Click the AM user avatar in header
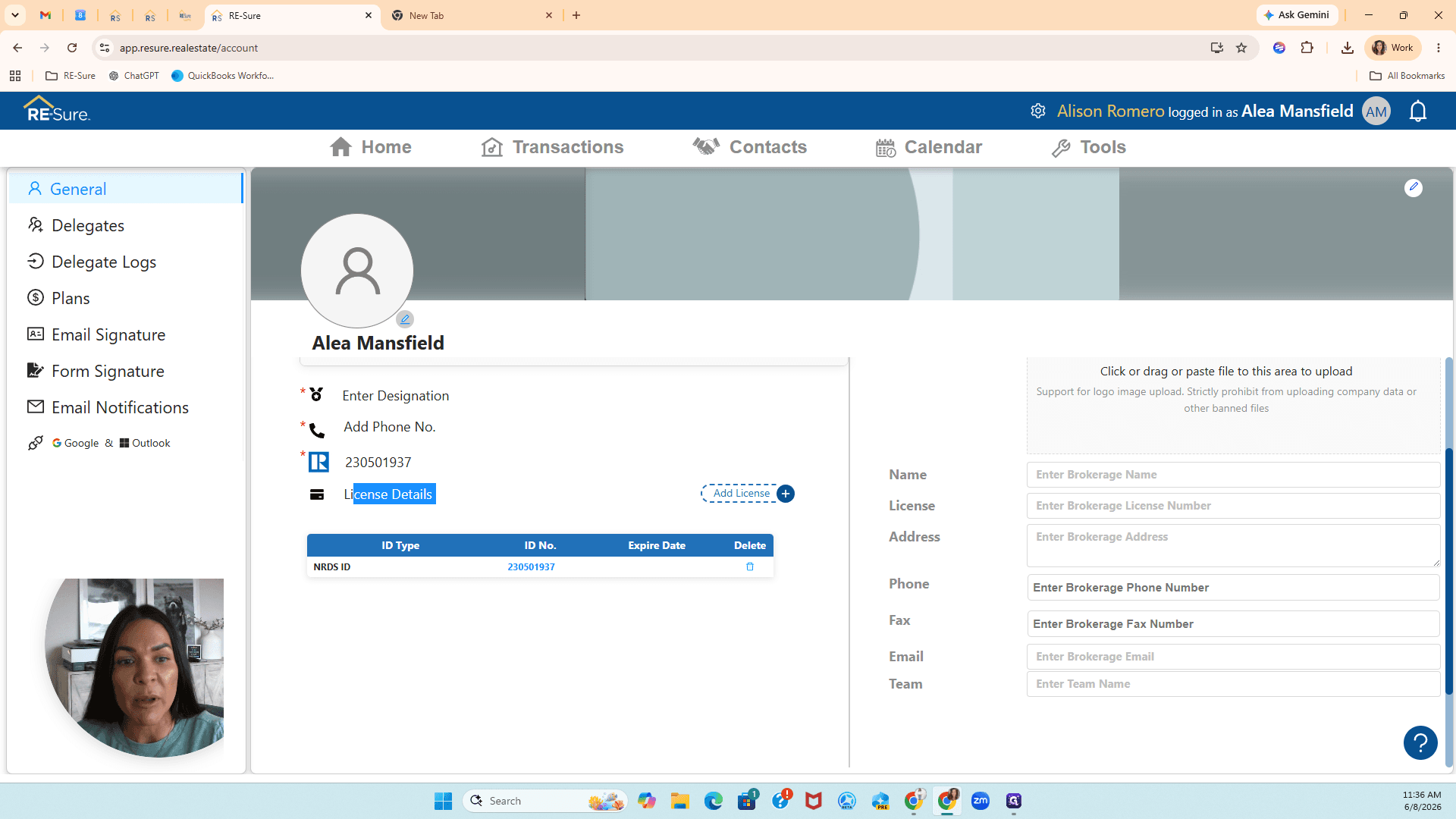Viewport: 1456px width, 819px height. (x=1376, y=111)
